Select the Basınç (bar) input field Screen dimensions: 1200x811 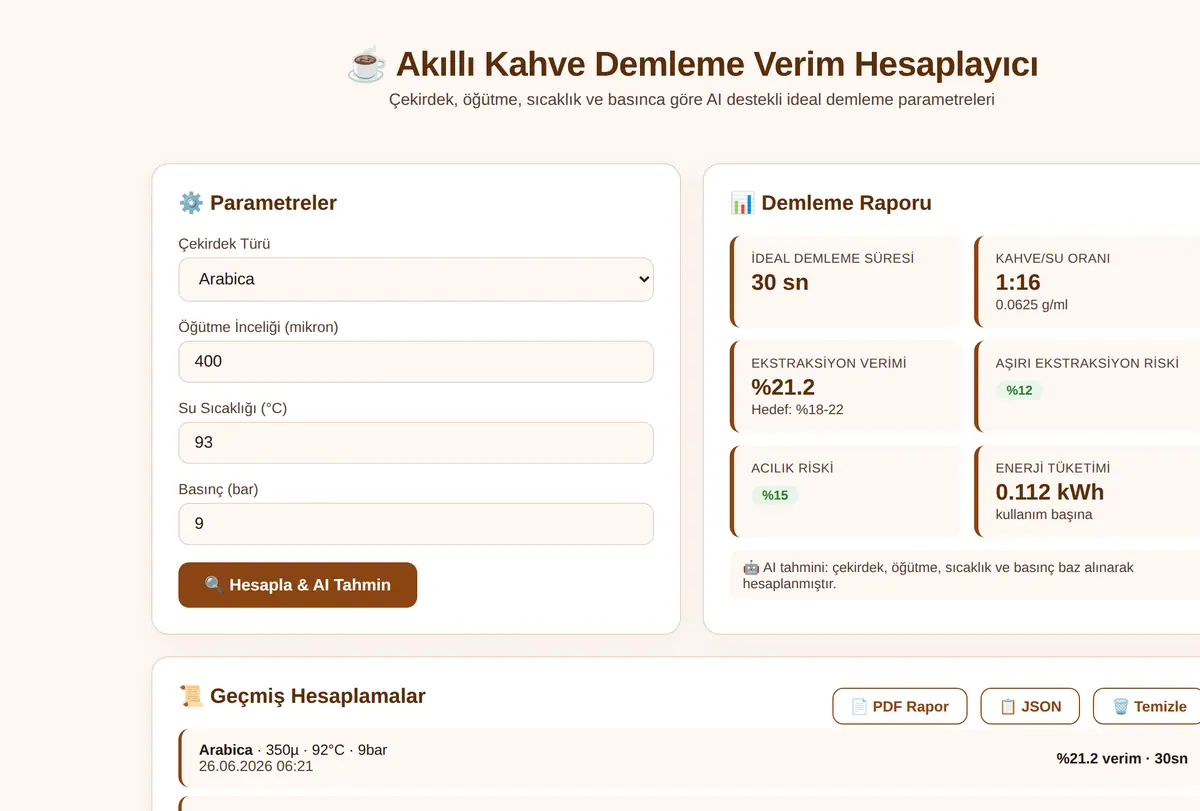416,523
